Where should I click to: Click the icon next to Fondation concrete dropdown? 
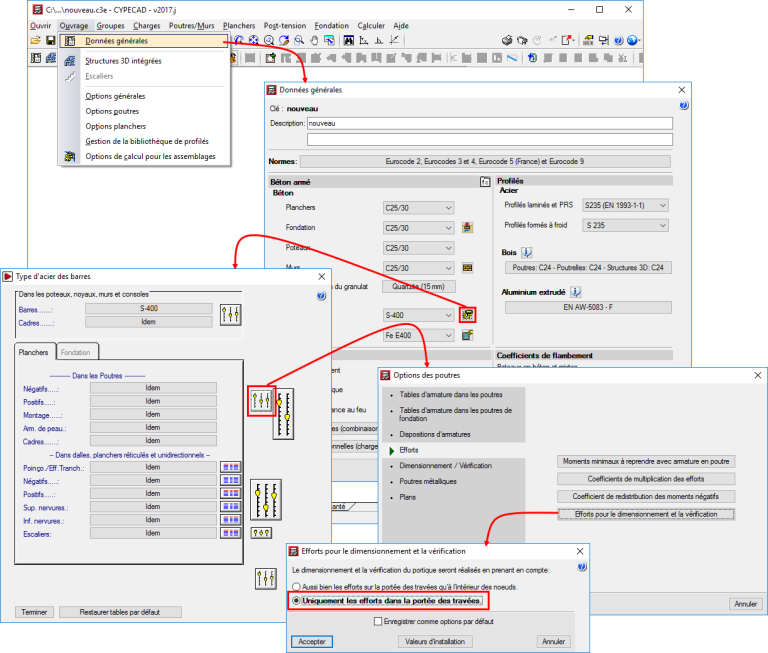[468, 228]
